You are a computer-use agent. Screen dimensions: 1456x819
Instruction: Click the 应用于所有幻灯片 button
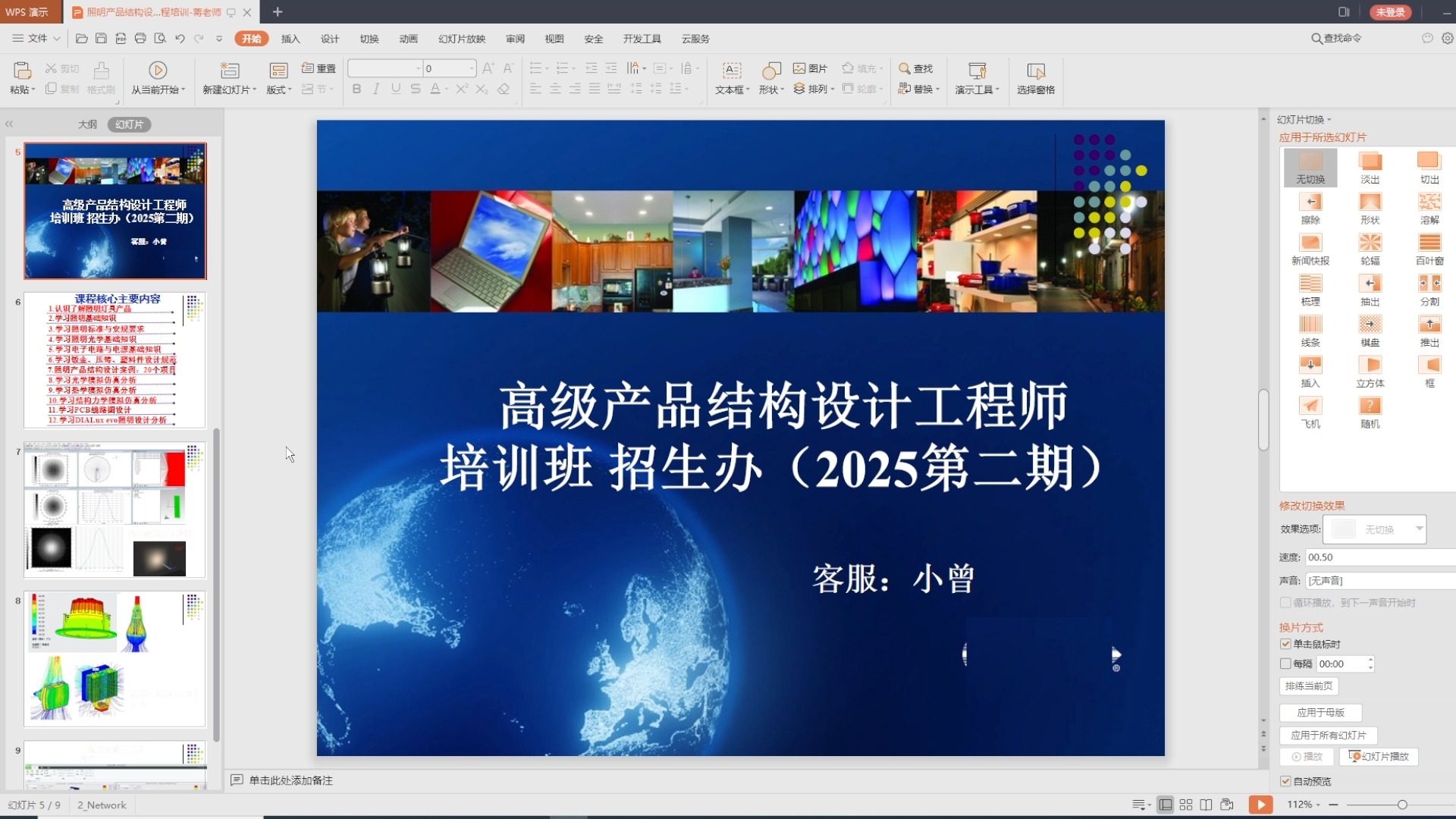pyautogui.click(x=1328, y=736)
